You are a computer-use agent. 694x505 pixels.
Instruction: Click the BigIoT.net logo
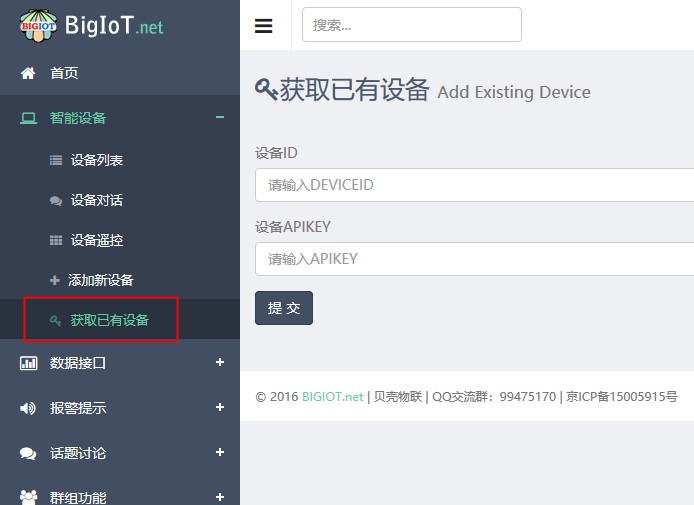tap(92, 26)
